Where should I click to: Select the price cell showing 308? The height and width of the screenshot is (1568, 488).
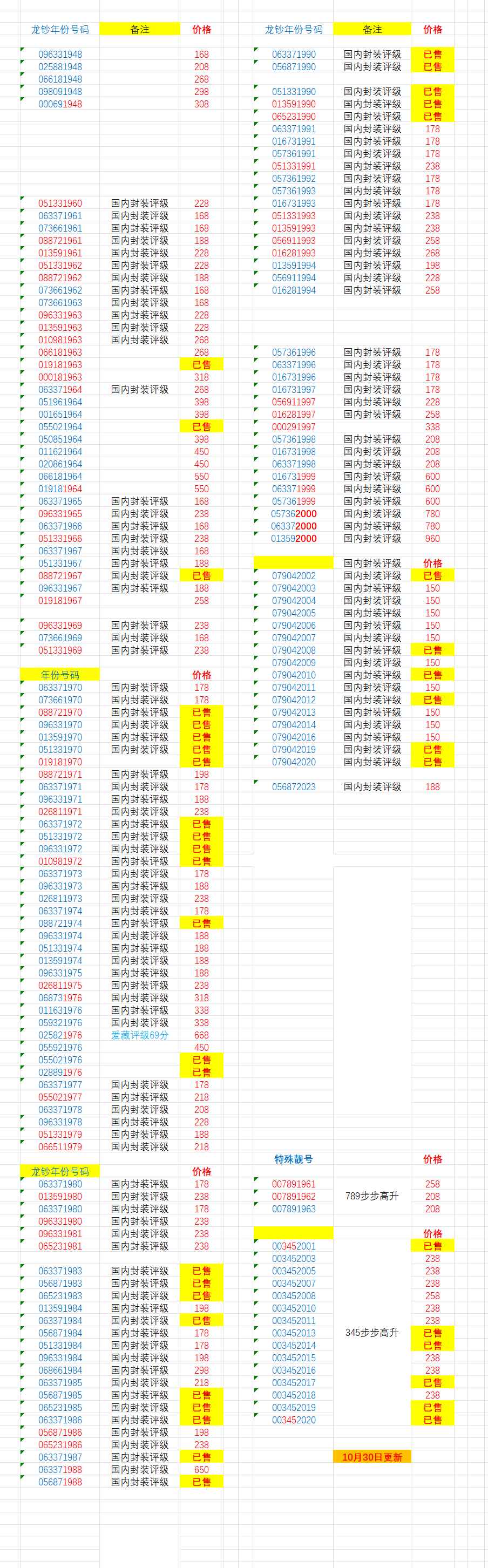click(x=201, y=104)
